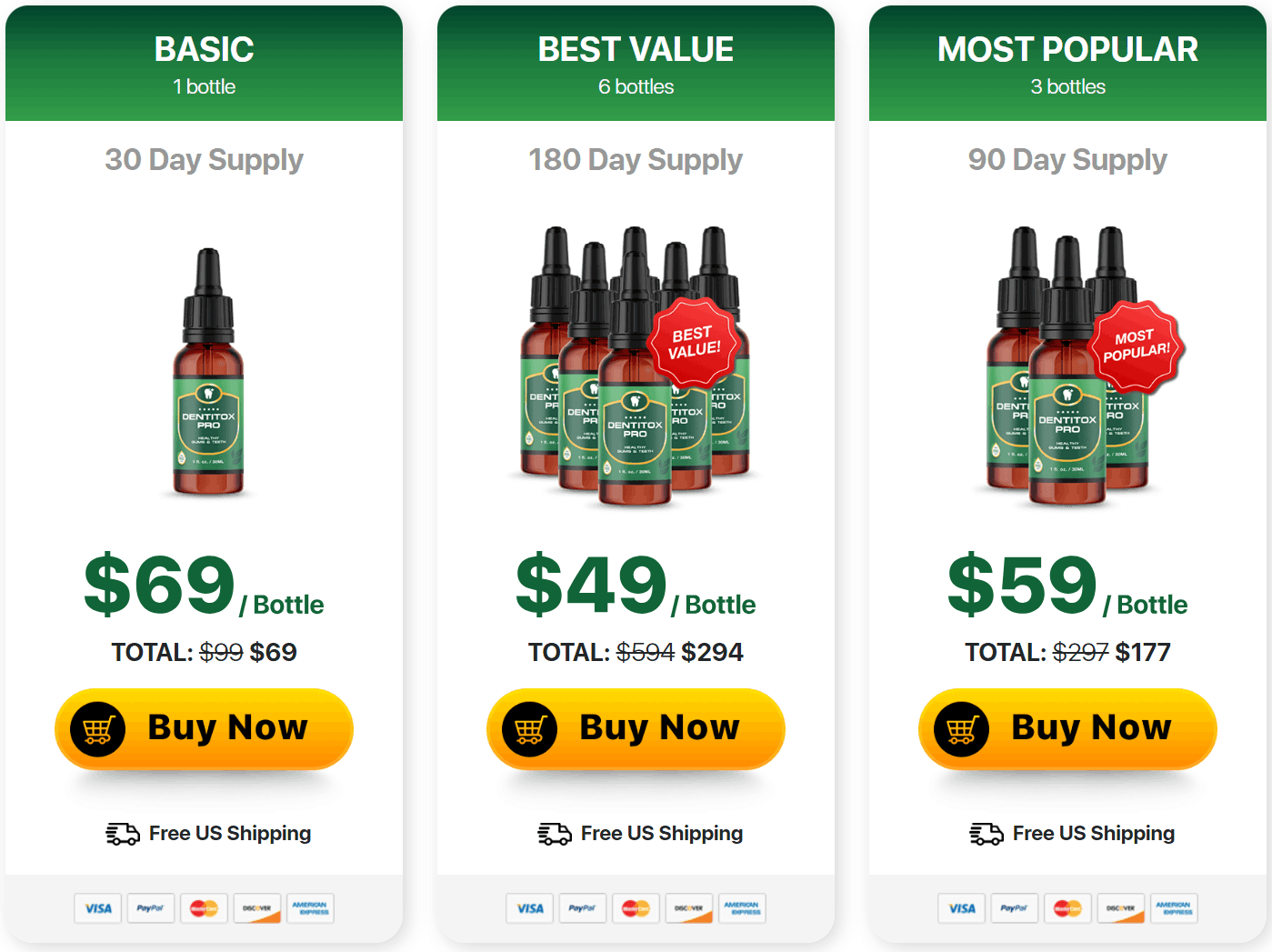
Task: Click the BEST VALUE green header
Action: 636,64
